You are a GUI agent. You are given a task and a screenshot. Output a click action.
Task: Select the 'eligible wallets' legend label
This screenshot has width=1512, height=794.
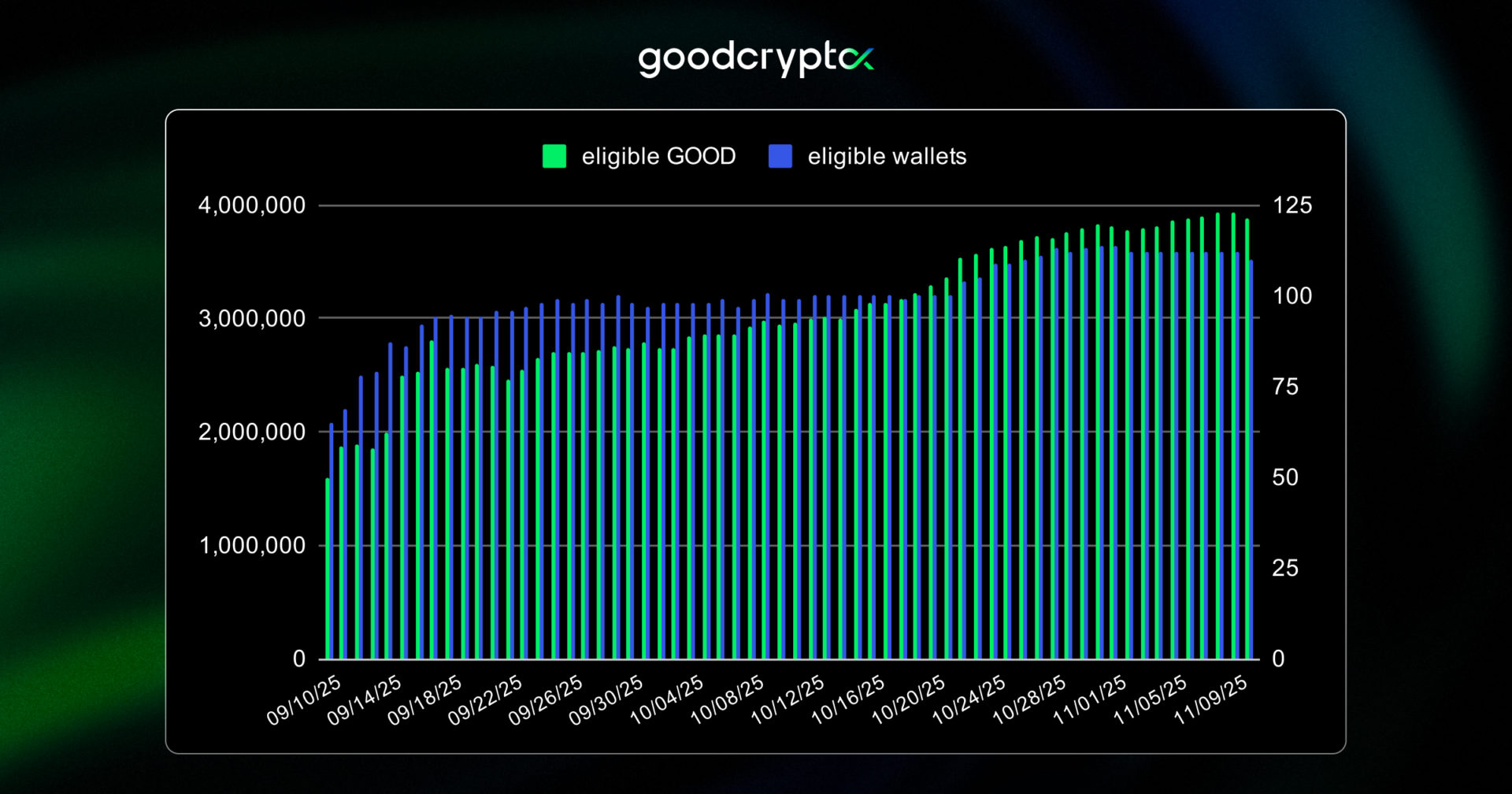pos(887,156)
